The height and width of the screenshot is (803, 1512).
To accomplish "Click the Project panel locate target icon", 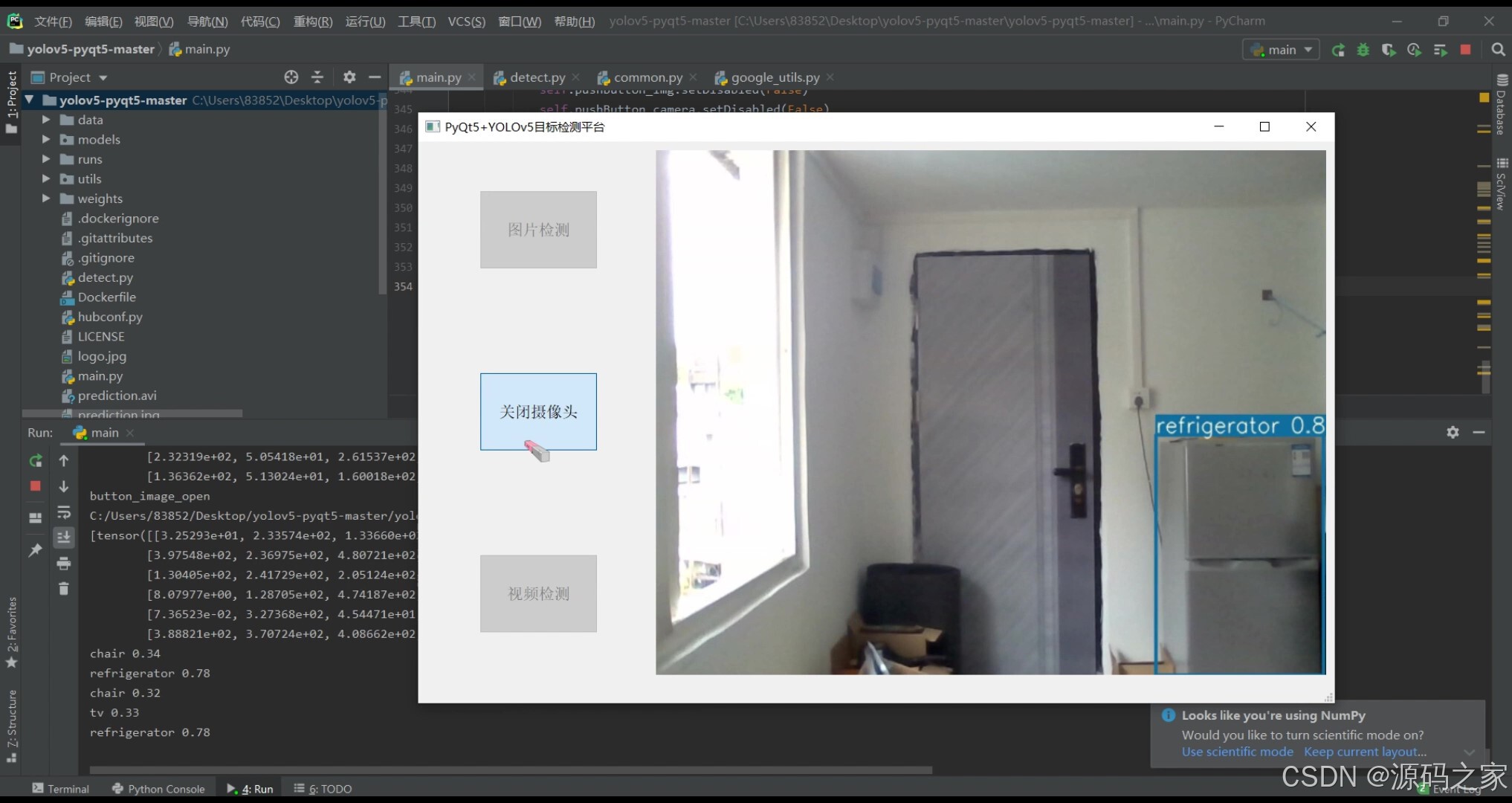I will click(x=291, y=77).
